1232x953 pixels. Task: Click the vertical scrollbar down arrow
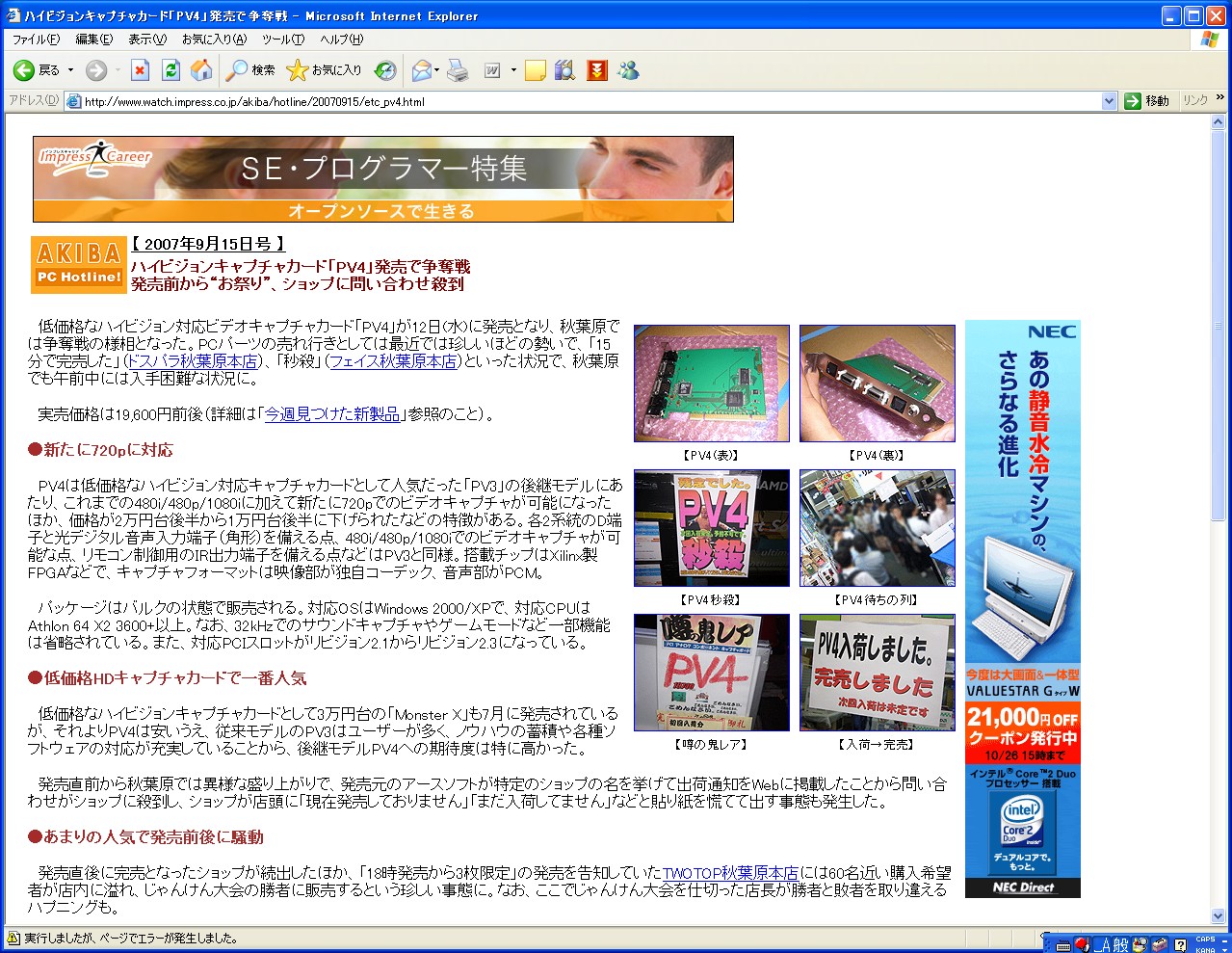pyautogui.click(x=1219, y=916)
